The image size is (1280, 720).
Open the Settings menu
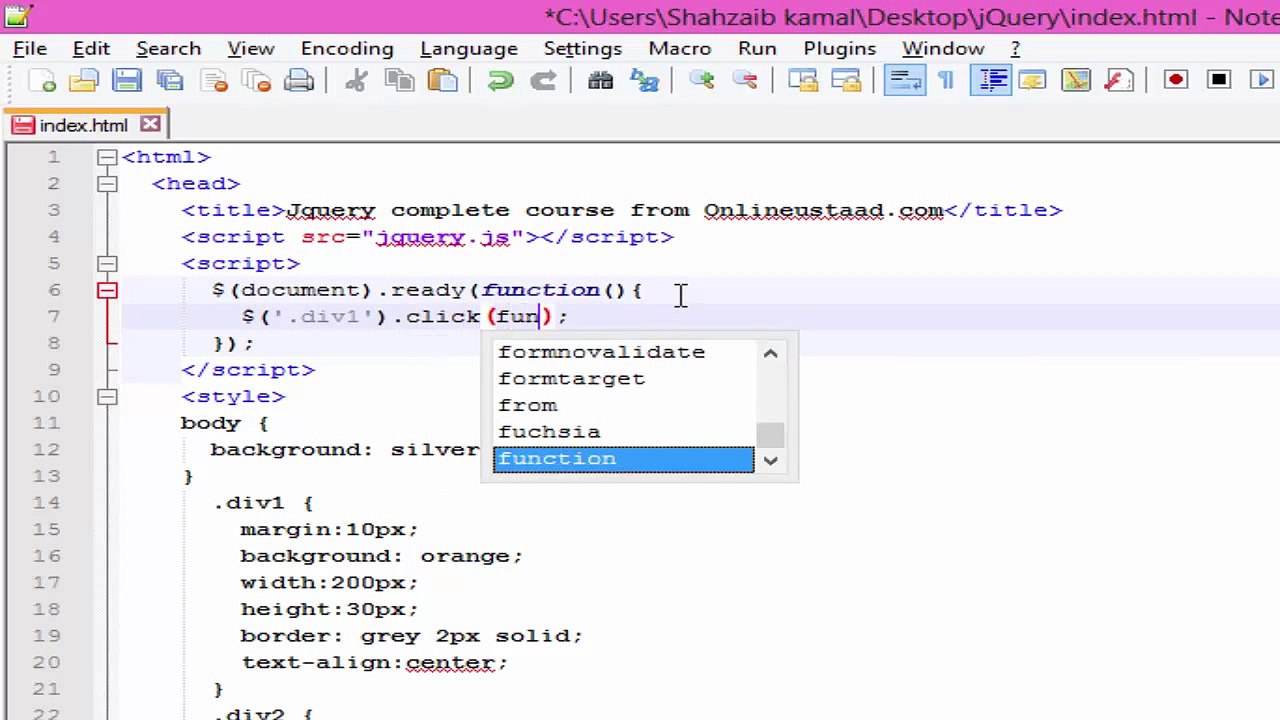pyautogui.click(x=583, y=48)
